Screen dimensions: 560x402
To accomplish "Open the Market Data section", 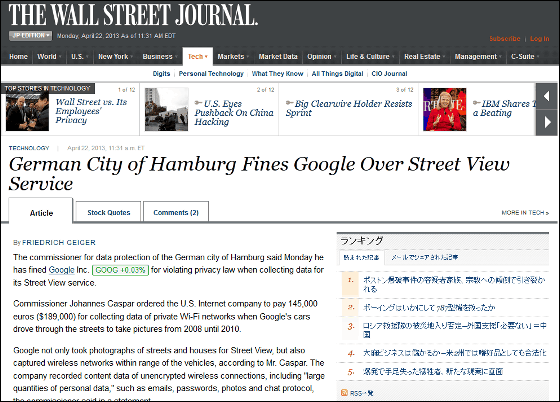I will click(x=278, y=56).
